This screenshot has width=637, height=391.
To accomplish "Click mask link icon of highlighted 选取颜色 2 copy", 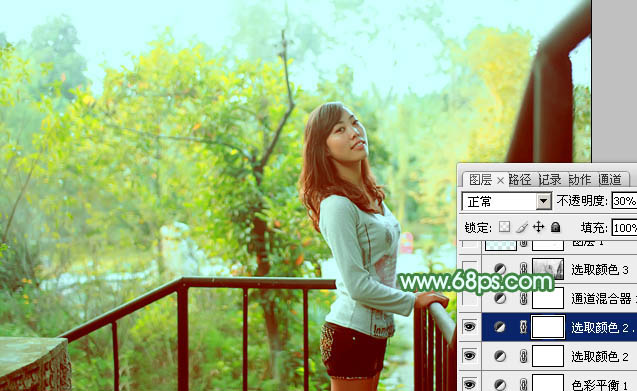I will [524, 327].
